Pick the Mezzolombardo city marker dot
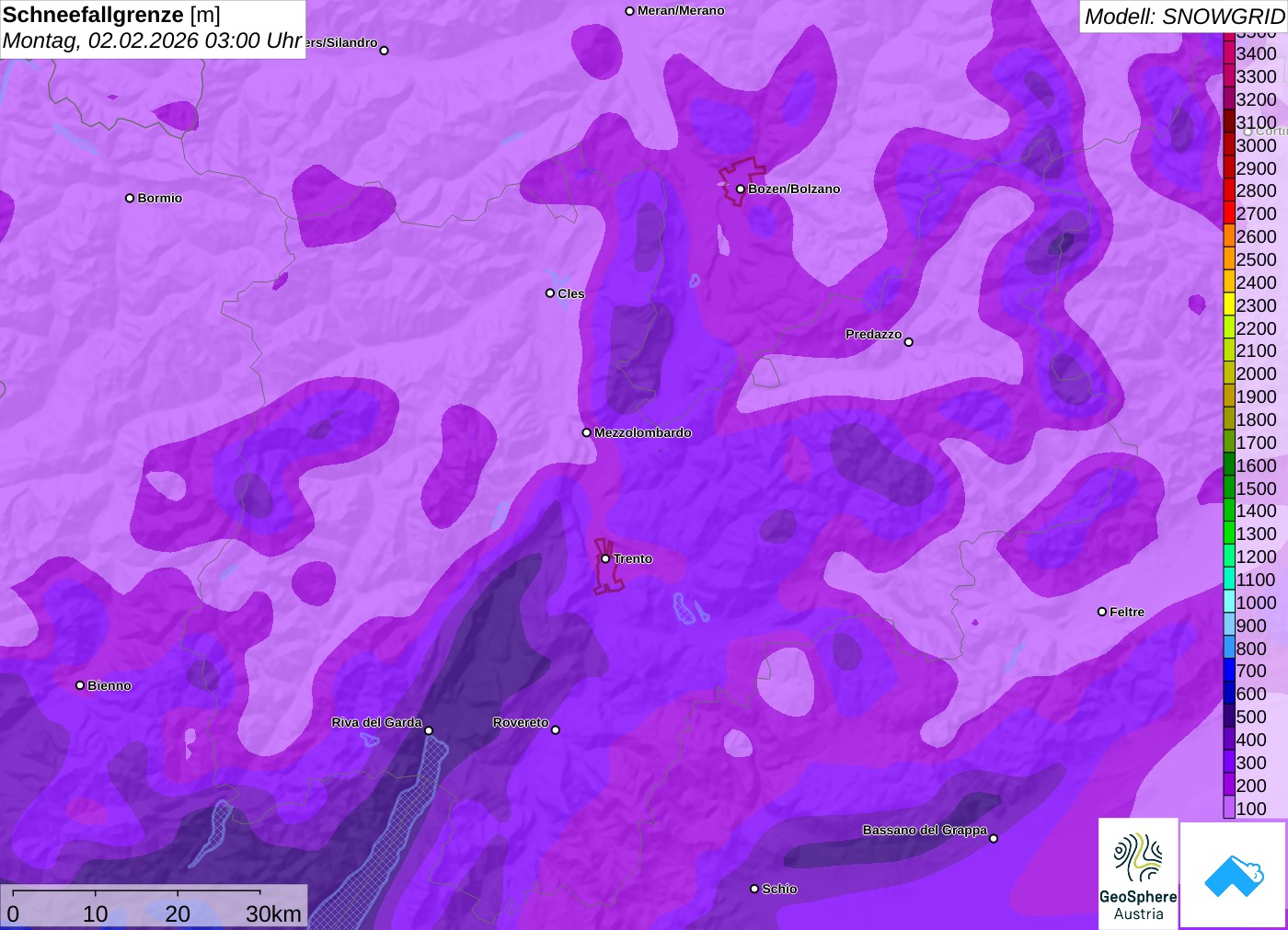Image resolution: width=1288 pixels, height=930 pixels. pos(587,432)
